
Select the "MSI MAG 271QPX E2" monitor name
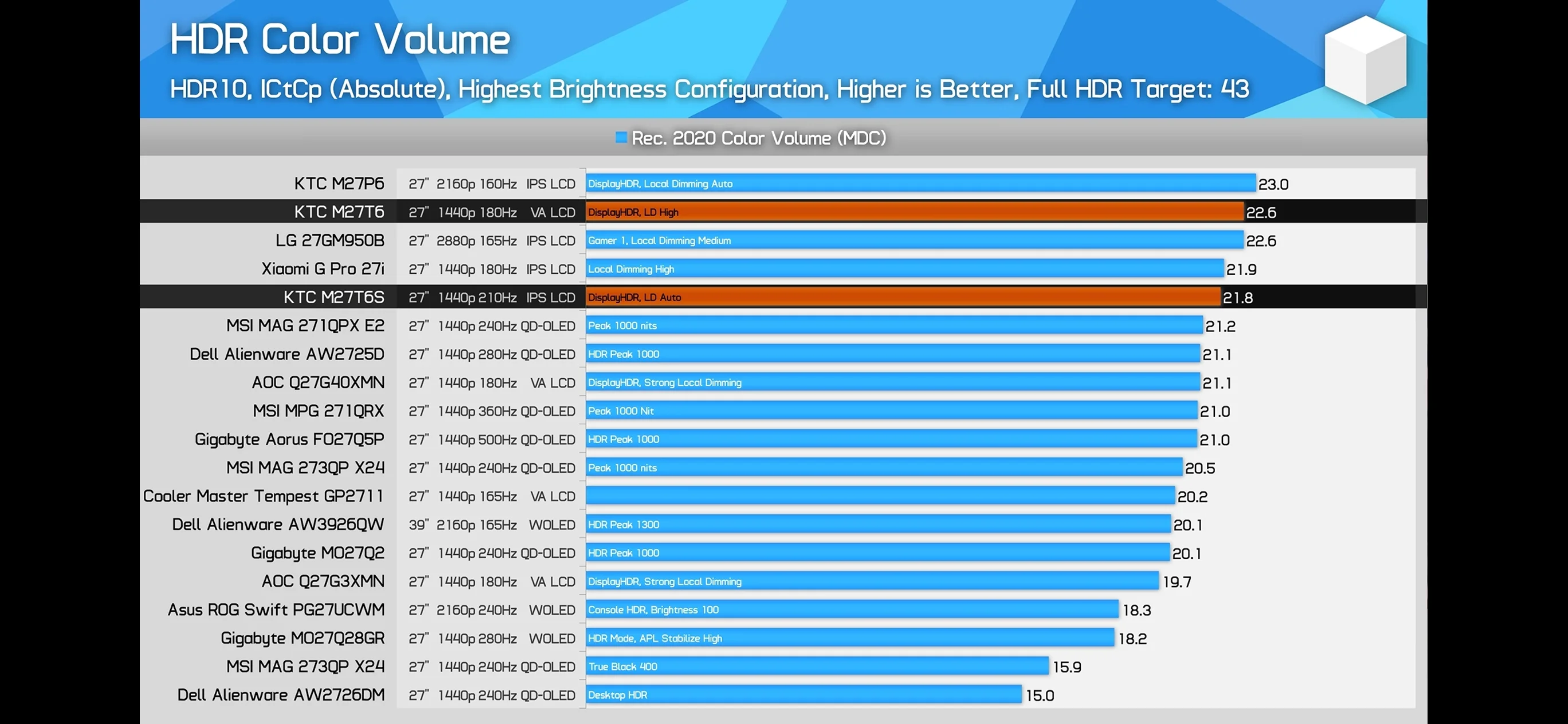pos(305,325)
